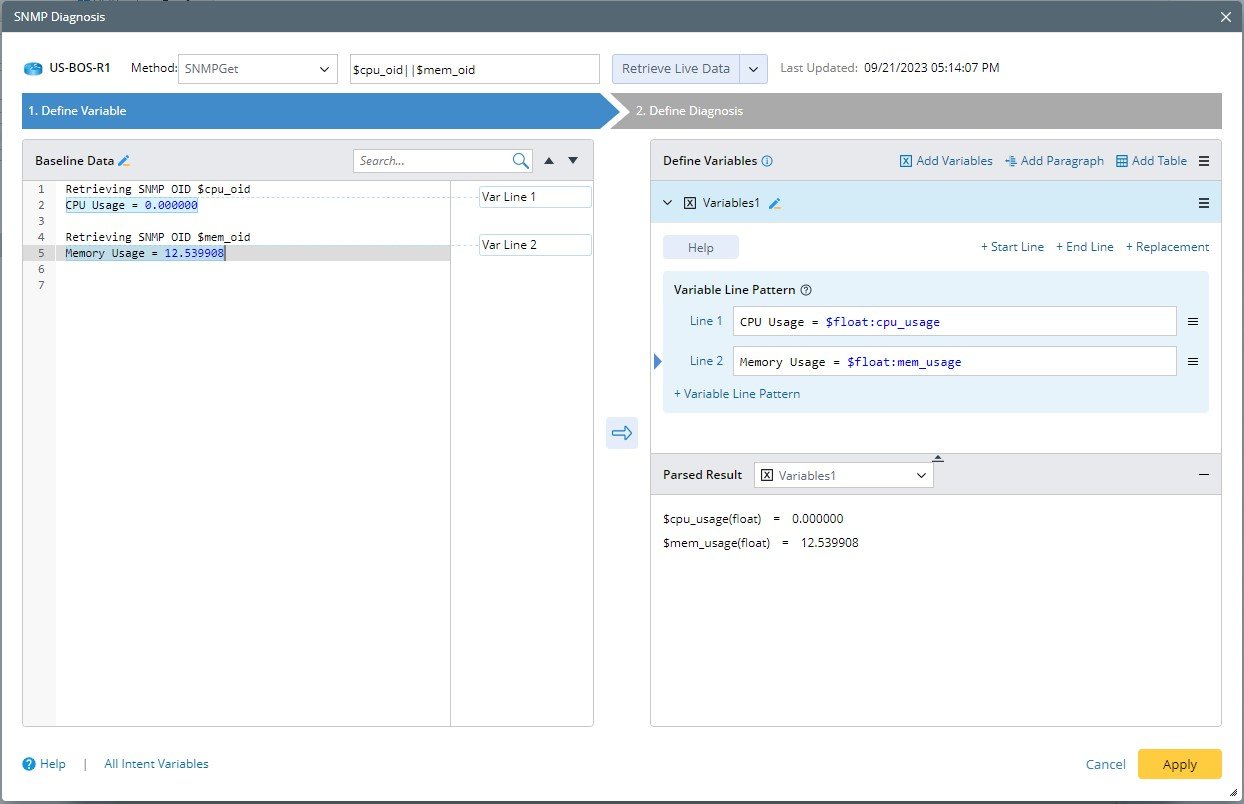Rename Variables1 with the pencil icon
This screenshot has height=804, width=1244.
pyautogui.click(x=775, y=203)
